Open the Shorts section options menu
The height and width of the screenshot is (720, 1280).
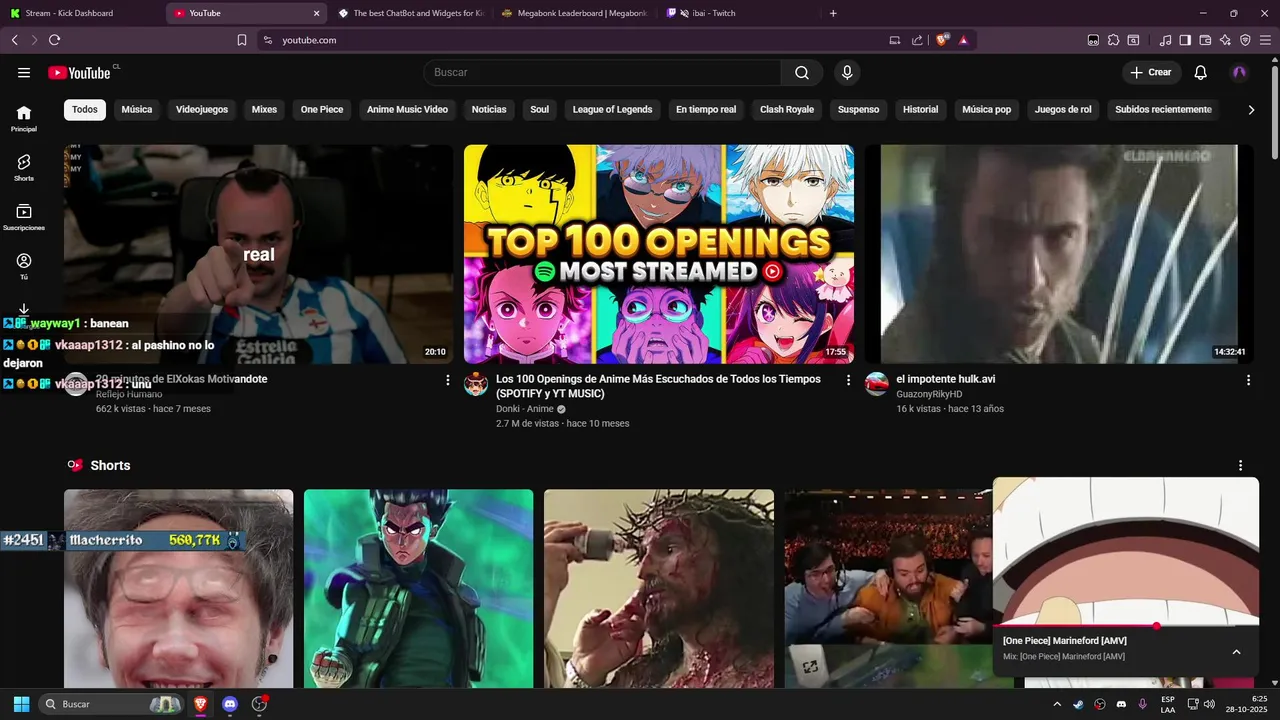pyautogui.click(x=1240, y=466)
